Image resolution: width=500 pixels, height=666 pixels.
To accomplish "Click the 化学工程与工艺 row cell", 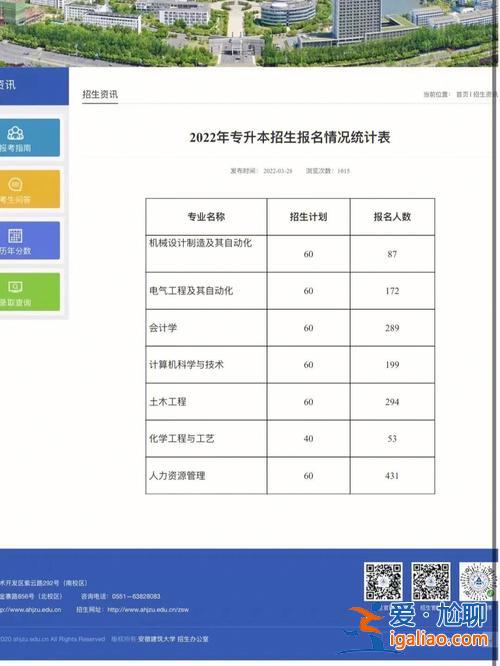I will pyautogui.click(x=206, y=439).
